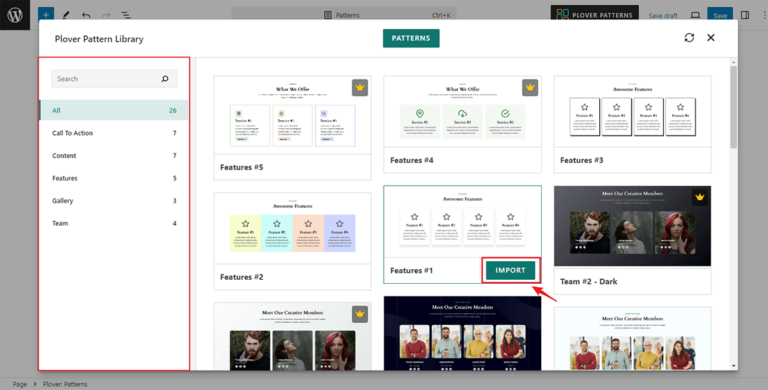Screen dimensions: 768x390
Task: Select the All category
Action: (114, 110)
